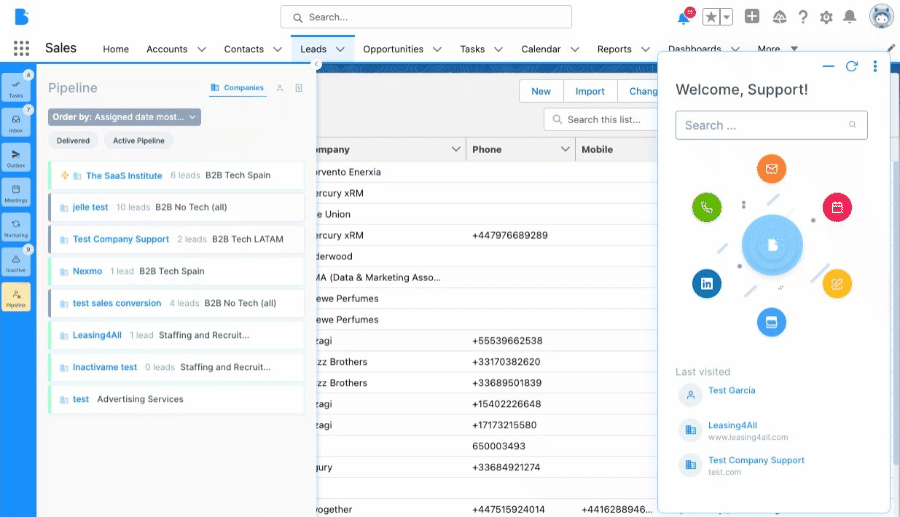Click the app launcher grid icon
This screenshot has height=517, width=900.
21,48
